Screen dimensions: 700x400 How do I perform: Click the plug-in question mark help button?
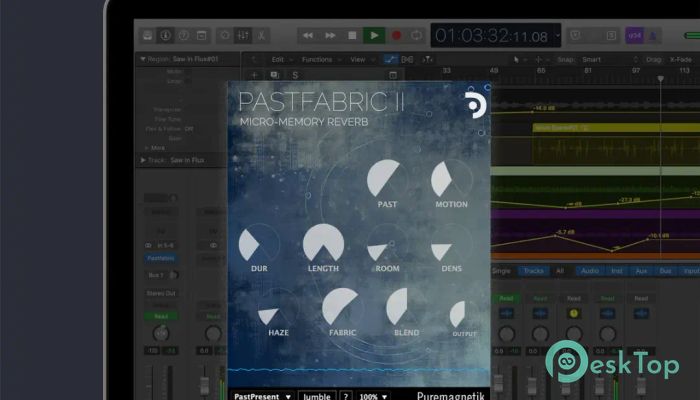point(346,396)
